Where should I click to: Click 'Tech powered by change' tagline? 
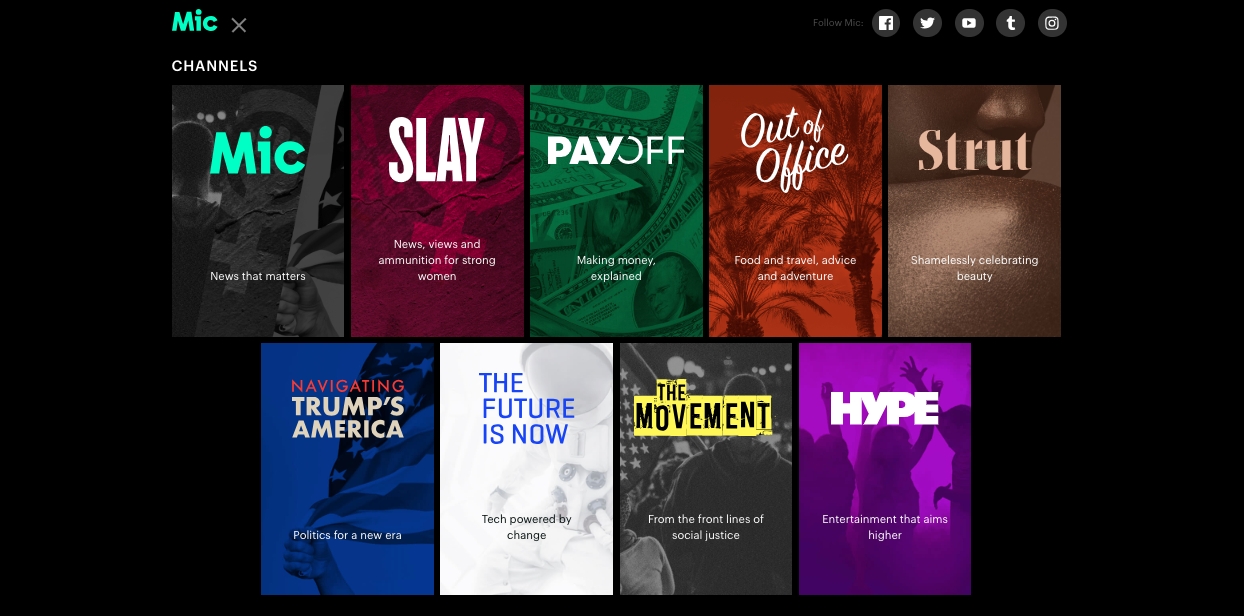coord(526,527)
